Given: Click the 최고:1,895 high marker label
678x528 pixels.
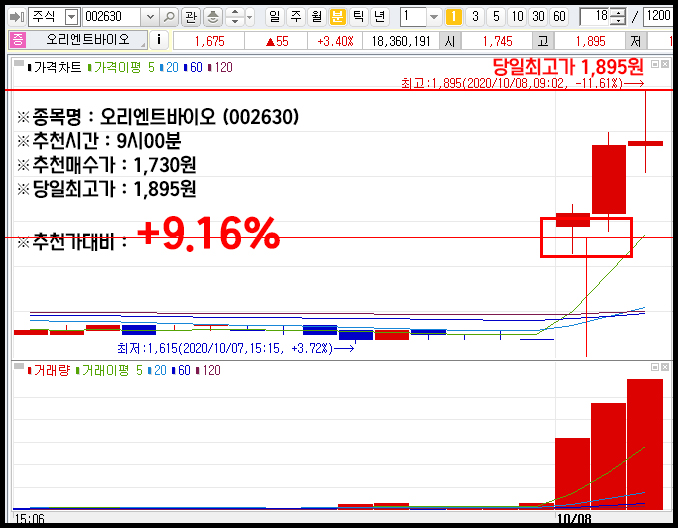Looking at the screenshot, I should click(523, 83).
